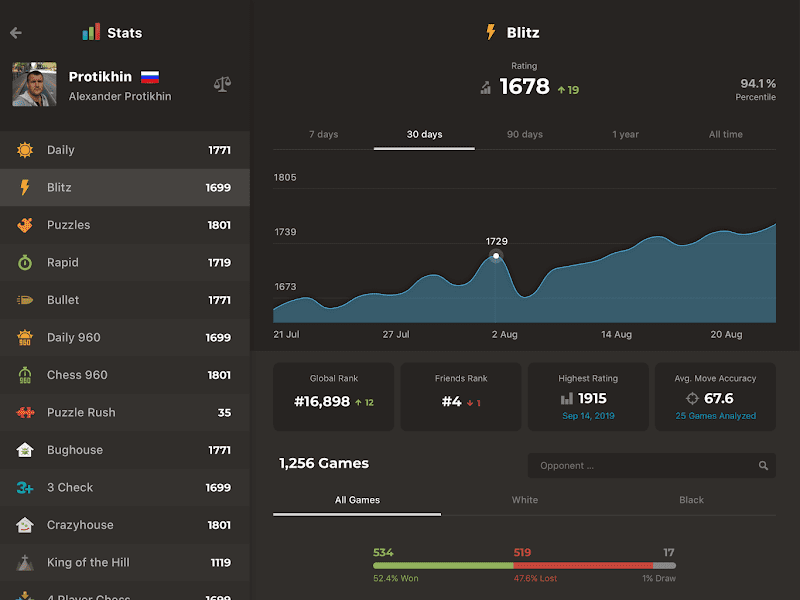
Task: Select the Puzzles piece icon
Action: tap(25, 225)
